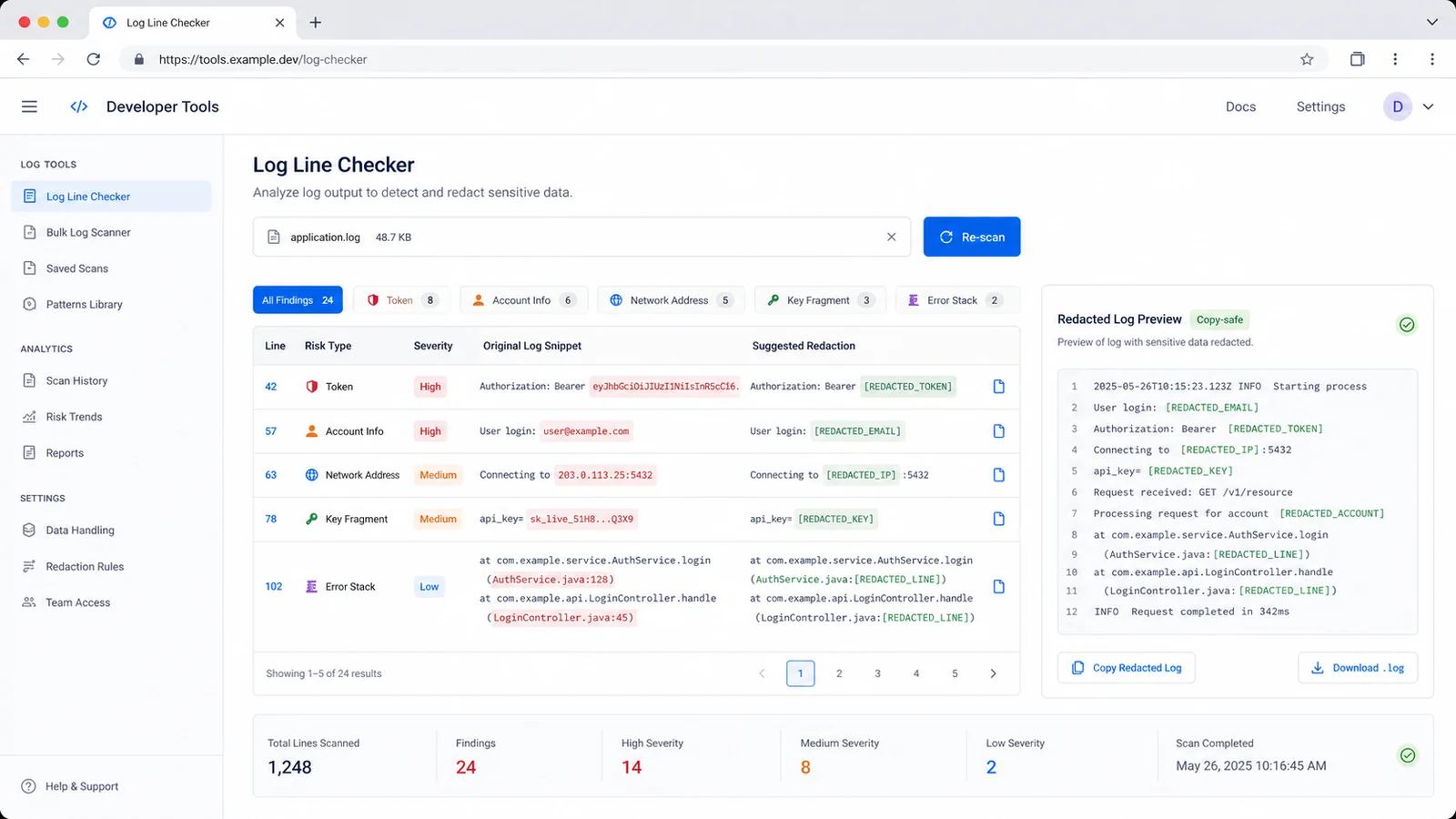The width and height of the screenshot is (1456, 819).
Task: Filter findings by Key Fragment chip
Action: [820, 300]
